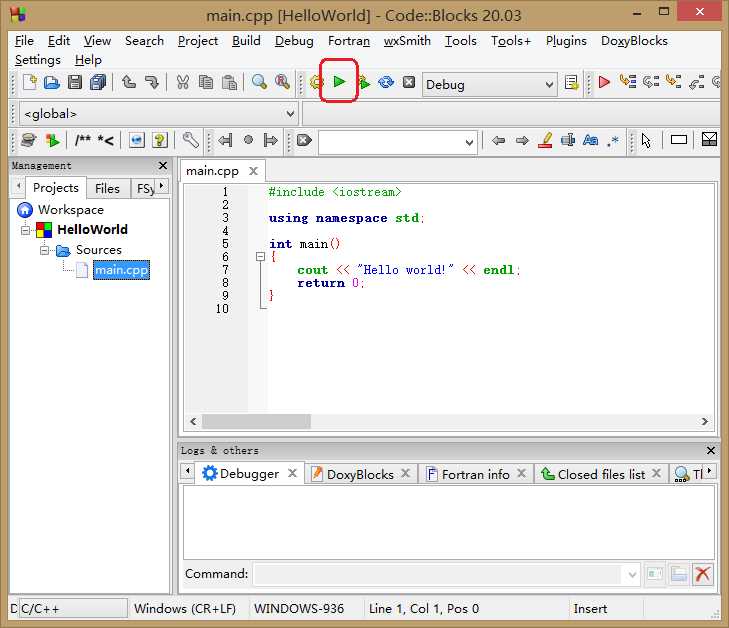The width and height of the screenshot is (729, 628).
Task: Open the incremental search text dropdown
Action: point(470,142)
